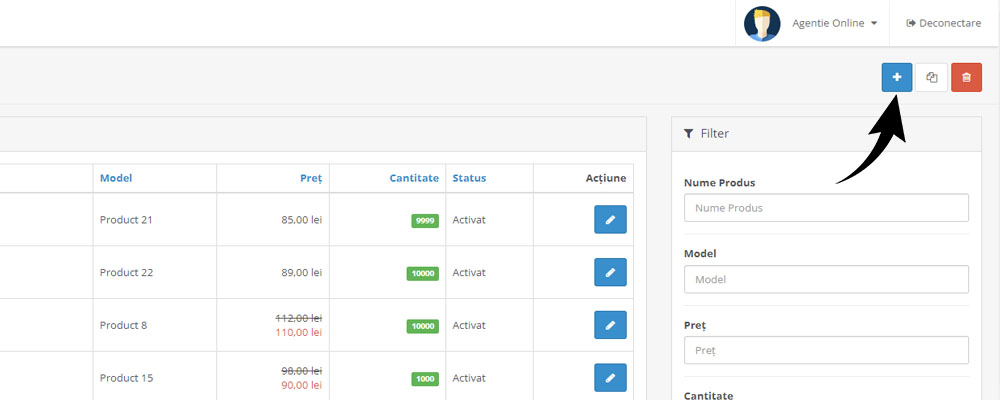Screen dimensions: 1000x400
Task: Click the struck-through 98,00 lei price
Action: click(x=302, y=371)
